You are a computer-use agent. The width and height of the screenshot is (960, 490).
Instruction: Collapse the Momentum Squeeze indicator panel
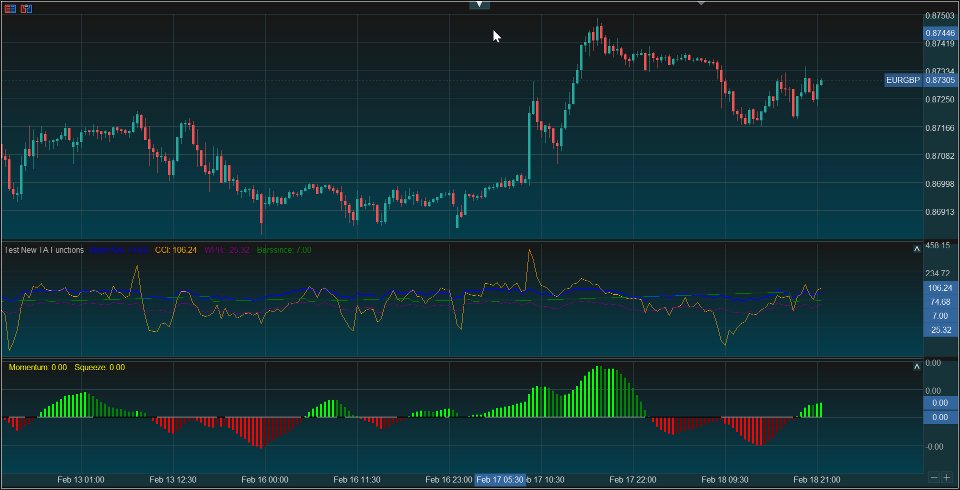[917, 366]
